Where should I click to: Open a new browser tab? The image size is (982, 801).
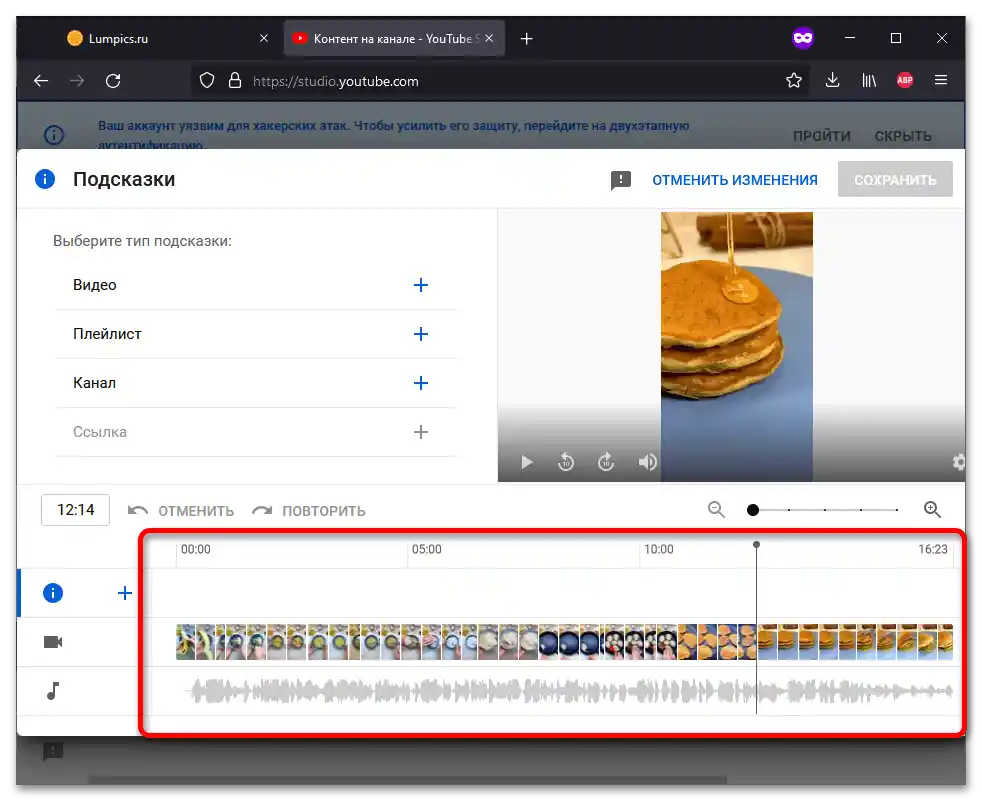526,38
